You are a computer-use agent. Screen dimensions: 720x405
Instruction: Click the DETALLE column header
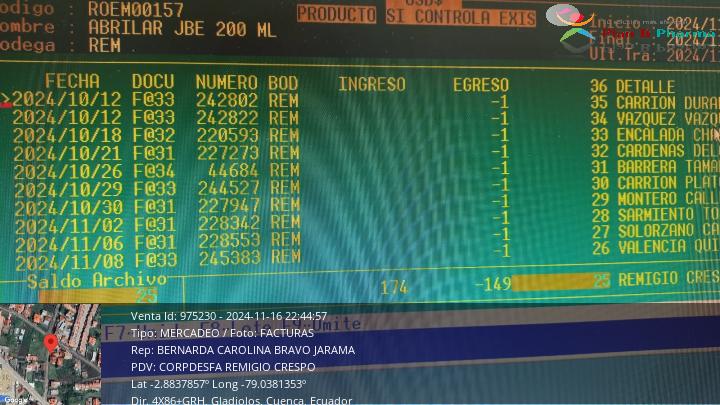[x=645, y=86]
